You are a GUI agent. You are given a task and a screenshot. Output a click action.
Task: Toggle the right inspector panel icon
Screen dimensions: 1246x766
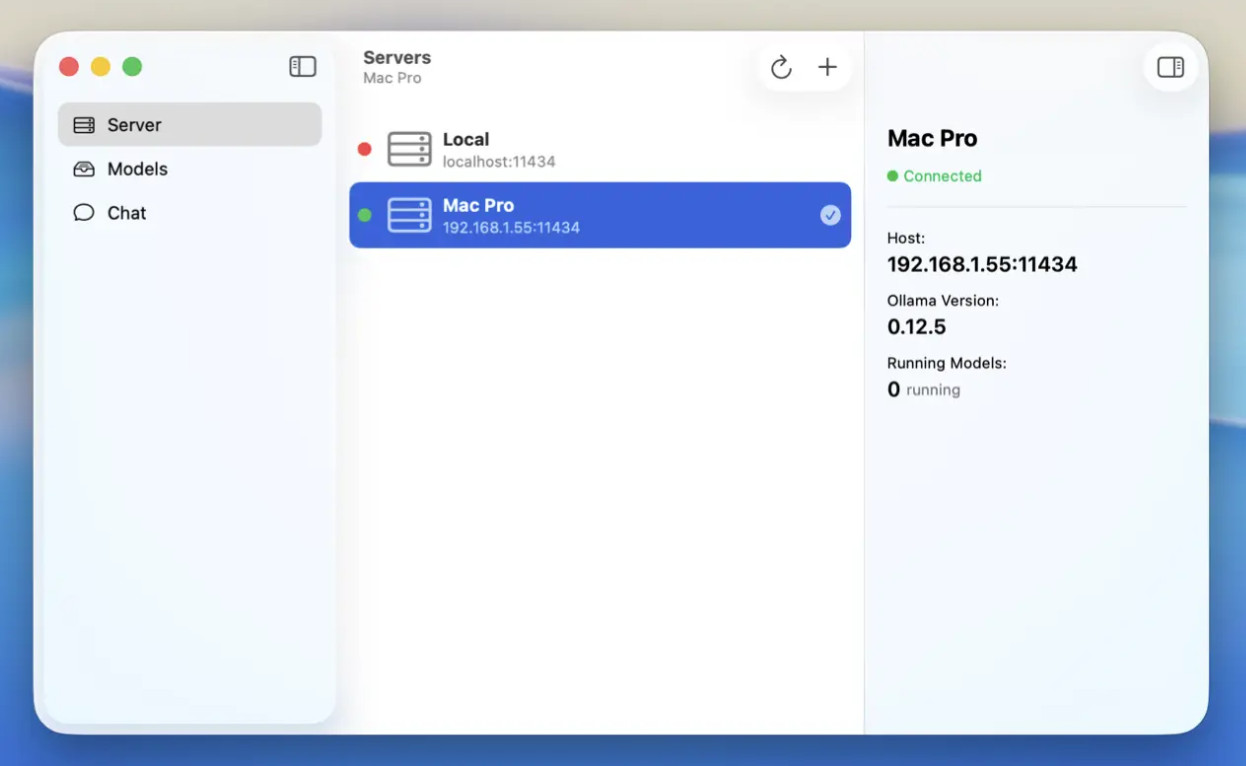tap(1170, 67)
